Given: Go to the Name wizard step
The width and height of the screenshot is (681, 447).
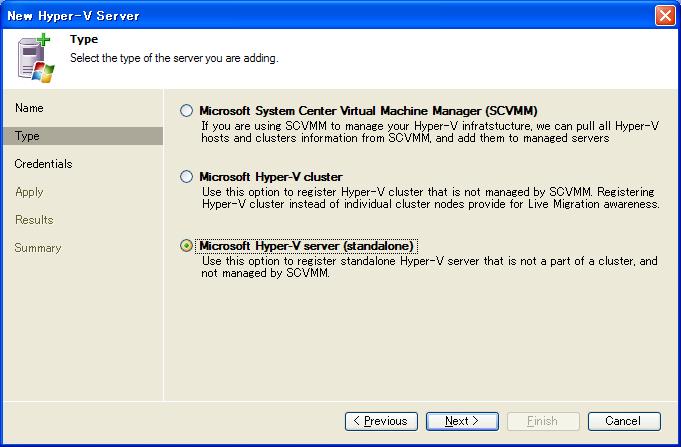Looking at the screenshot, I should (x=29, y=108).
